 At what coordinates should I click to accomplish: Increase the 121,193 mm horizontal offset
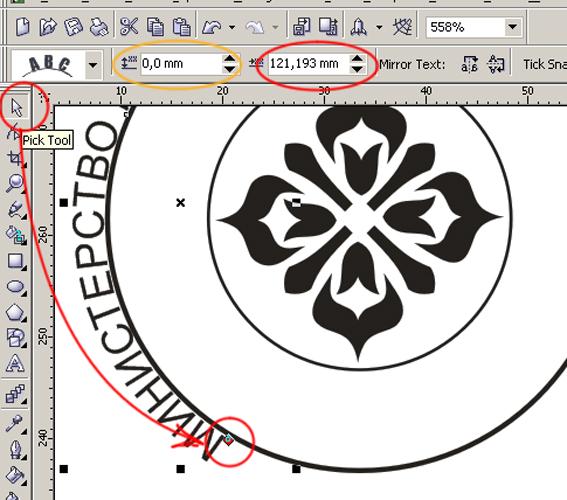(357, 59)
